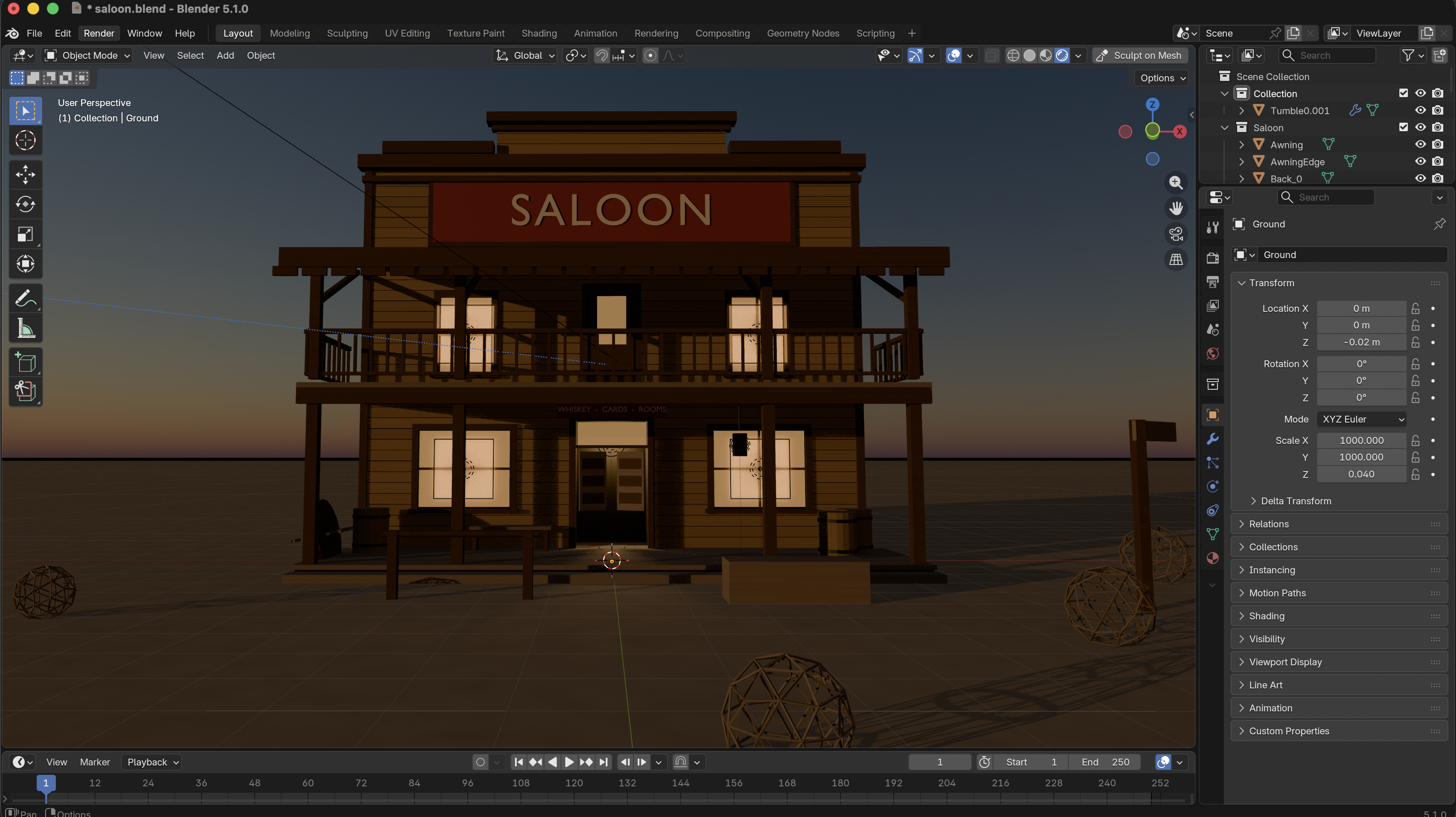Screen dimensions: 1456x817
Task: Expand the Viewport Display panel
Action: [1338, 662]
